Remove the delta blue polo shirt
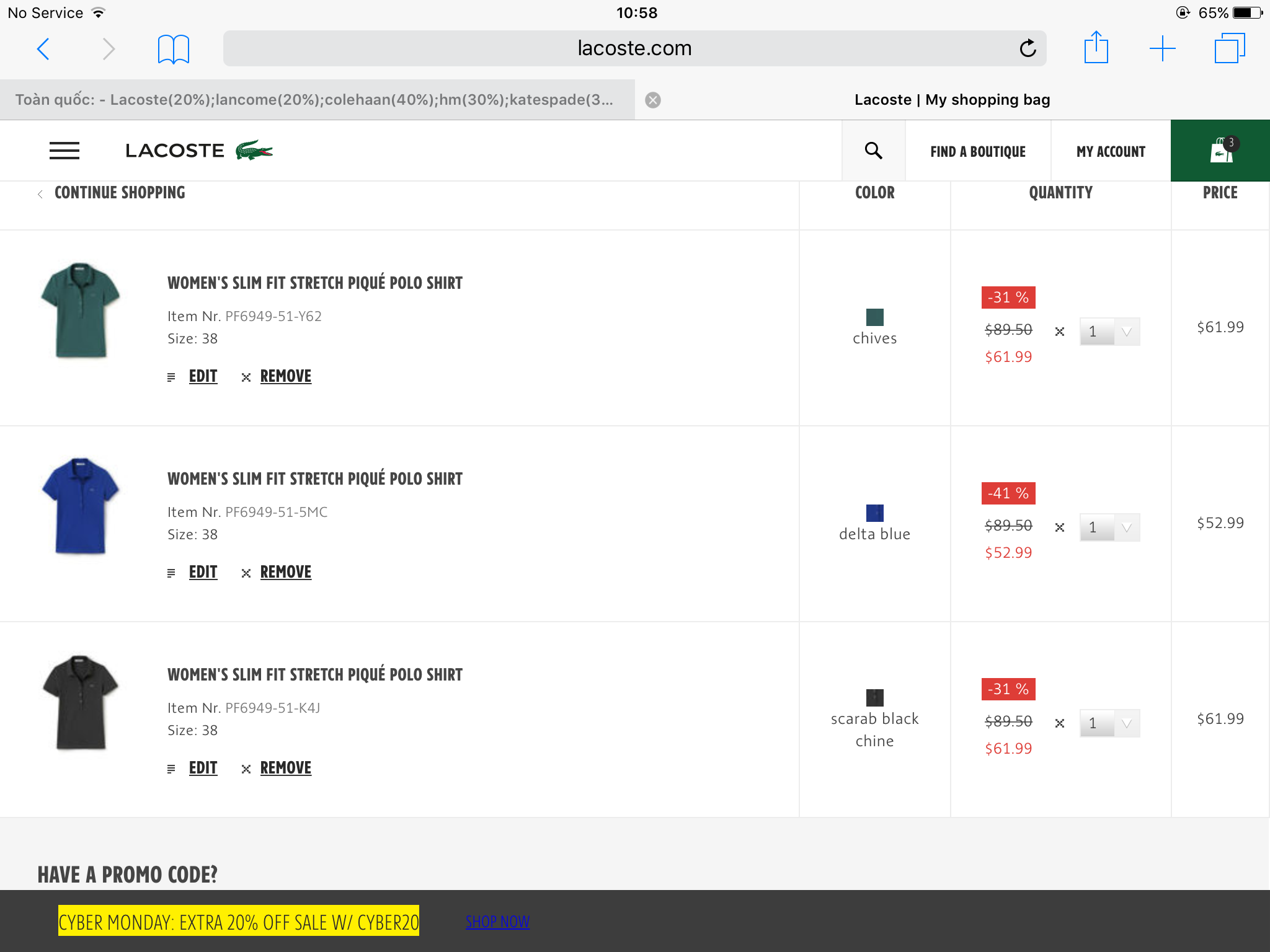The width and height of the screenshot is (1270, 952). tap(286, 572)
